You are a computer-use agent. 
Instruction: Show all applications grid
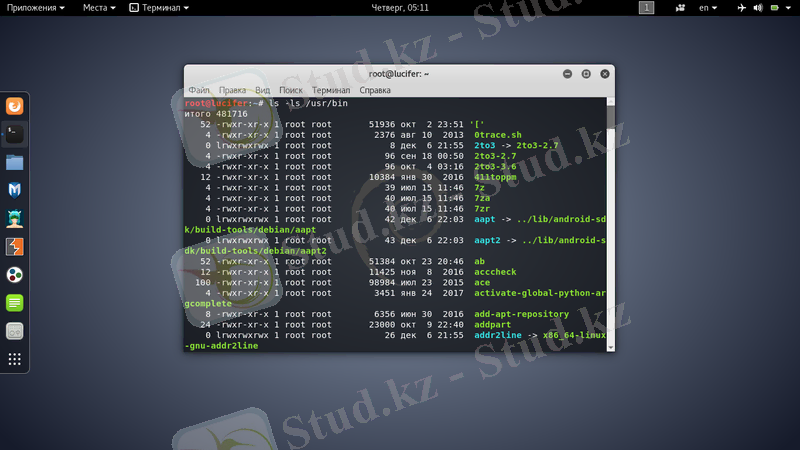(15, 359)
